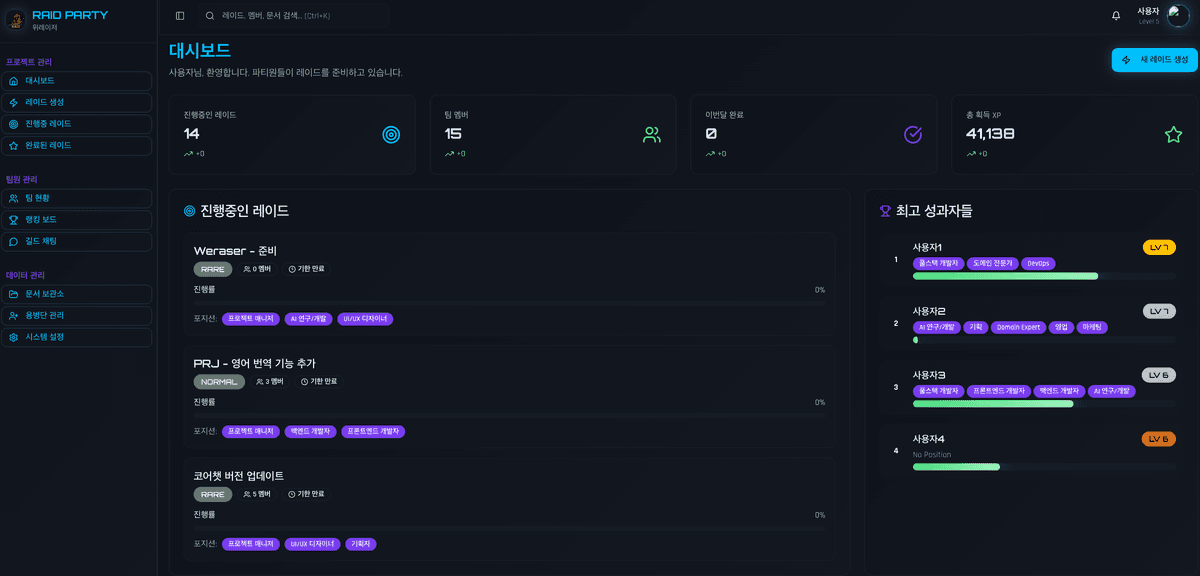
Task: Toggle the sidebar collapse icon
Action: pos(180,16)
